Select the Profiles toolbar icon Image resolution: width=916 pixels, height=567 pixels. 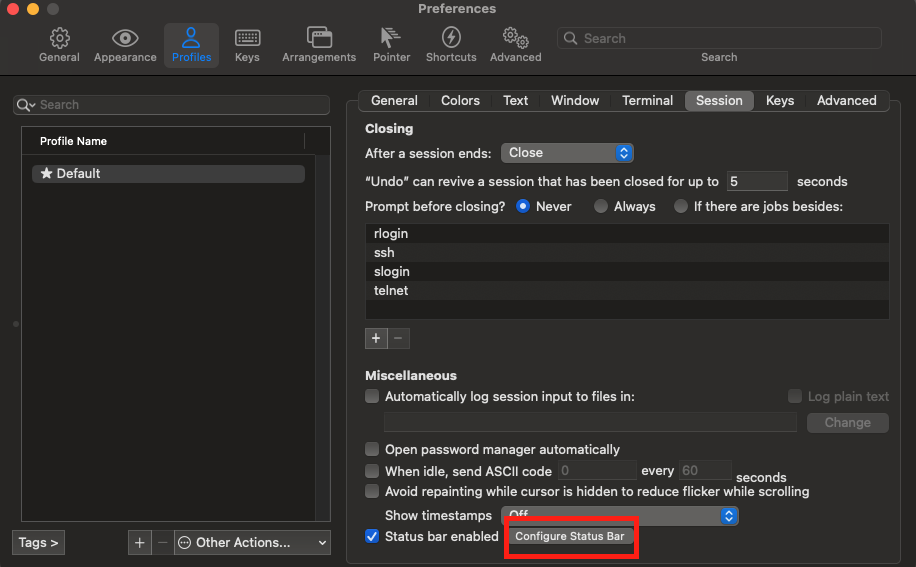[191, 45]
